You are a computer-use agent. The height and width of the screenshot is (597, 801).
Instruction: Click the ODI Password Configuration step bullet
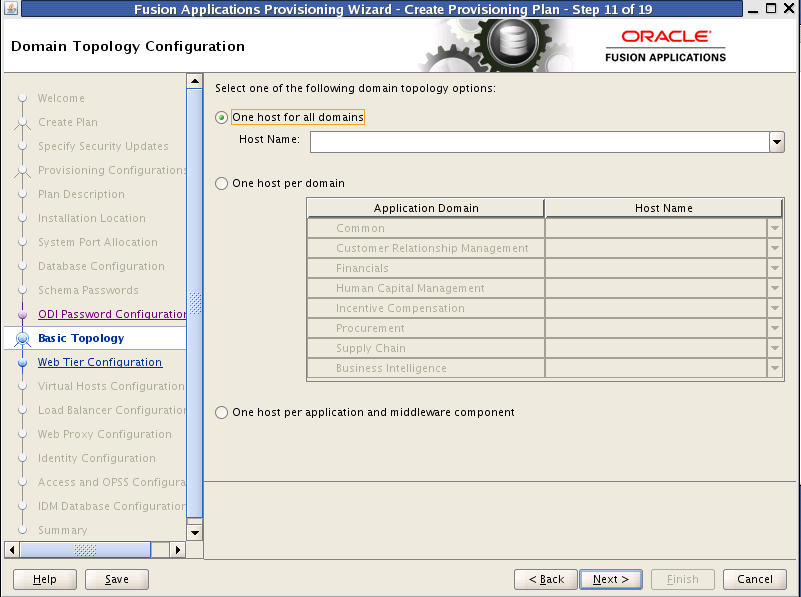22,315
